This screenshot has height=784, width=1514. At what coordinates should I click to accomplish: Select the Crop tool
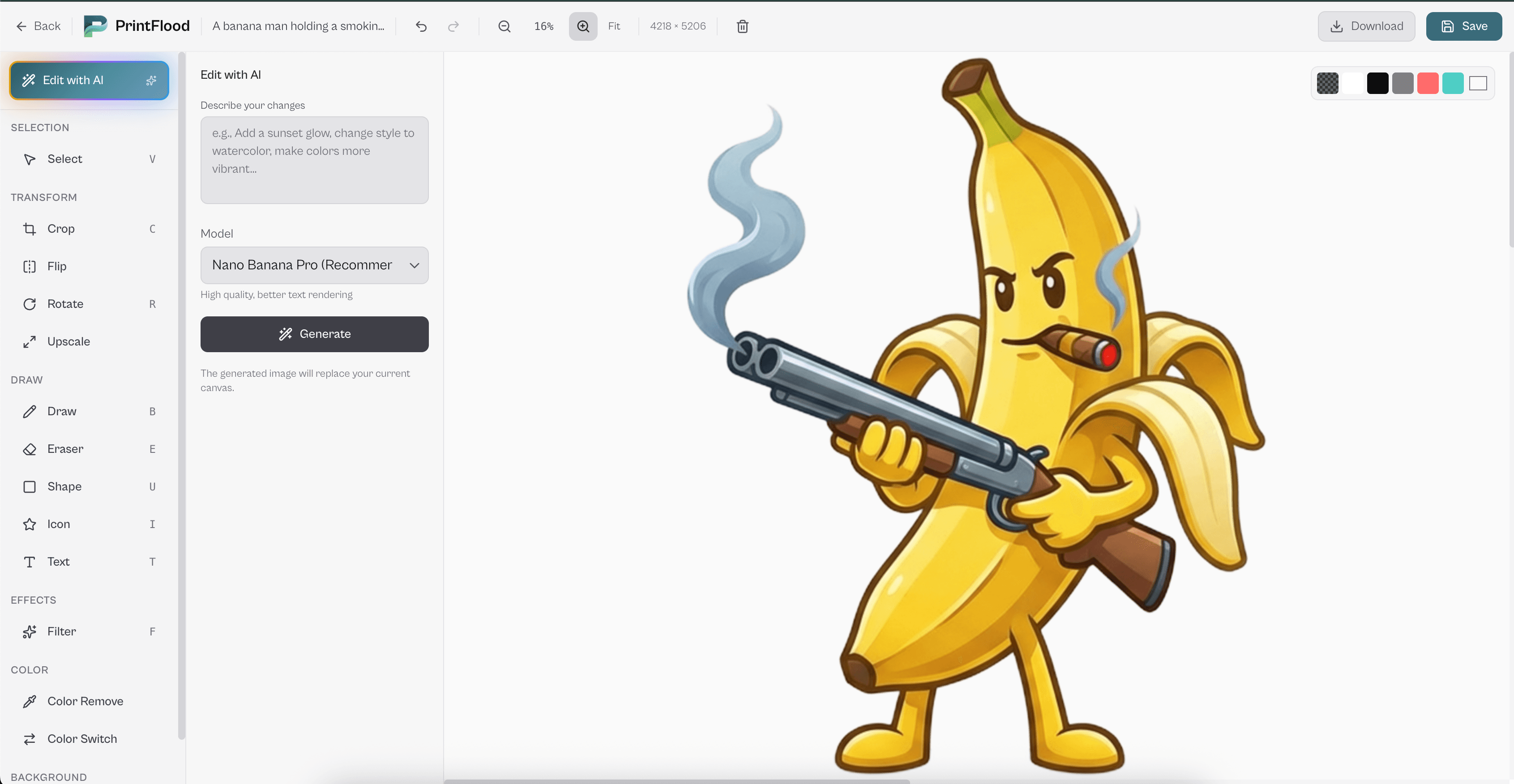click(x=60, y=229)
